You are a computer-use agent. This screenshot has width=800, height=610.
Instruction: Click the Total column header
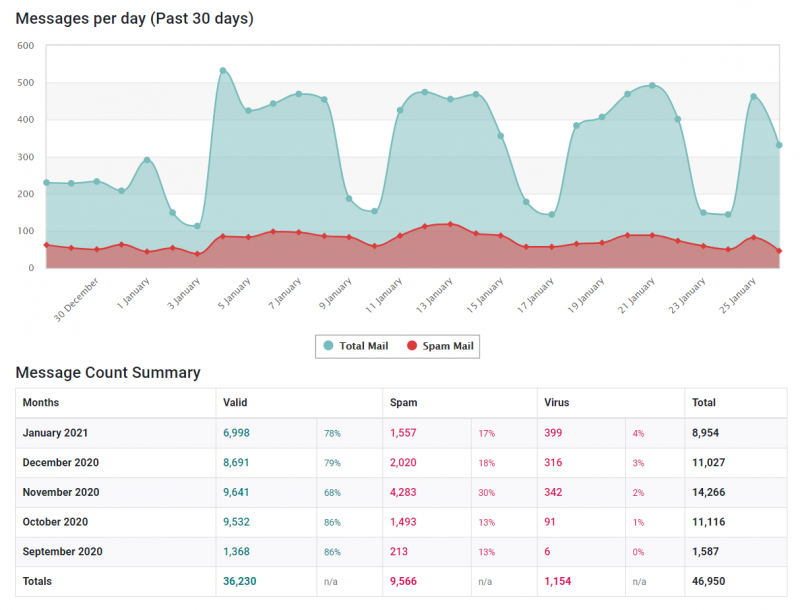pos(703,403)
